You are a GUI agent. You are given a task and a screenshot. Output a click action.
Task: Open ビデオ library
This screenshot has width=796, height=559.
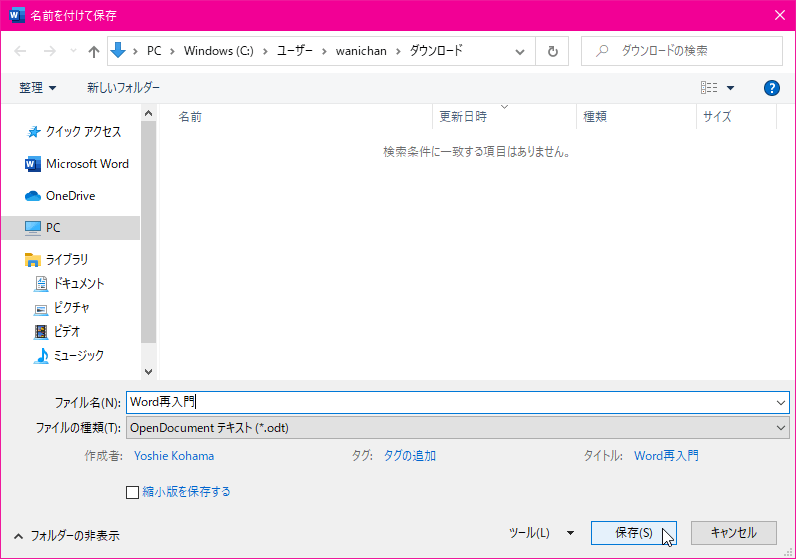67,332
